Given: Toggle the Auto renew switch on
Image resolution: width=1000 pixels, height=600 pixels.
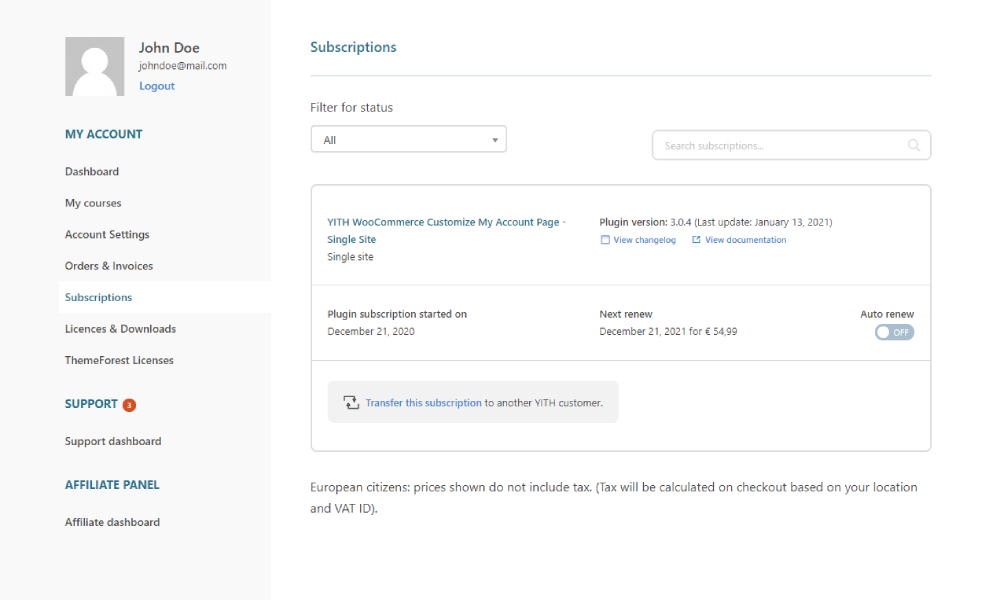Looking at the screenshot, I should [x=894, y=332].
